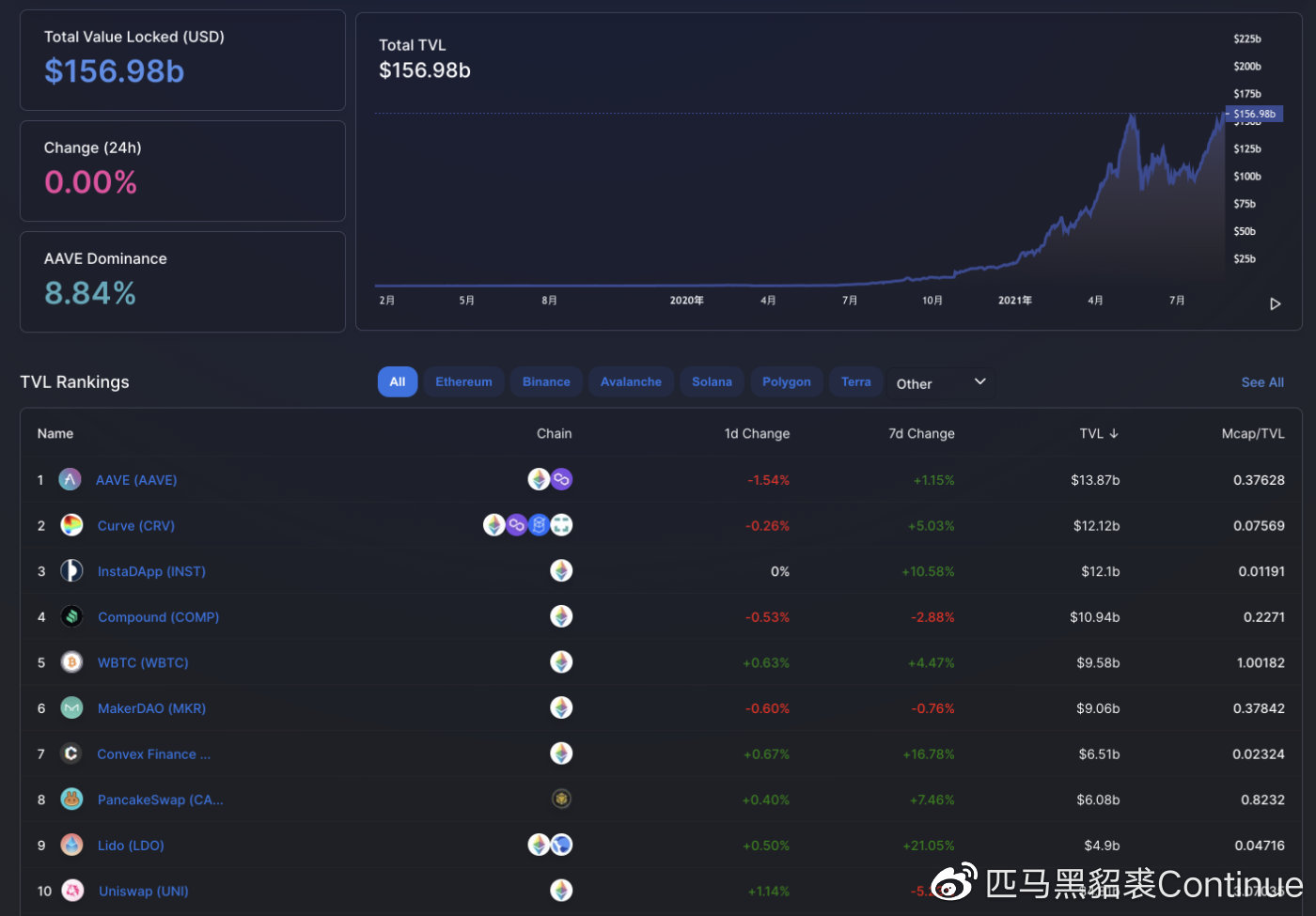This screenshot has height=916, width=1316.
Task: Click the Ethereum chain icon in the Uniswap row
Action: (561, 891)
